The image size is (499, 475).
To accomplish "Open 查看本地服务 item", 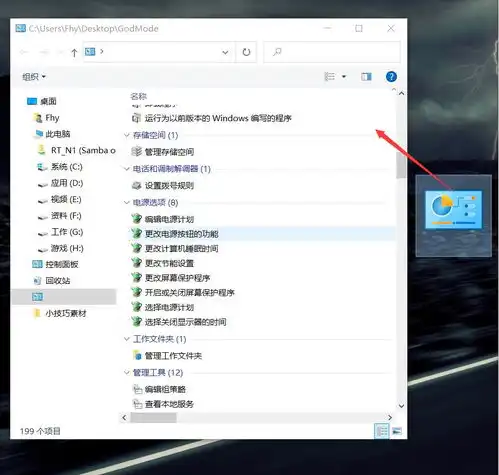I will click(x=163, y=404).
